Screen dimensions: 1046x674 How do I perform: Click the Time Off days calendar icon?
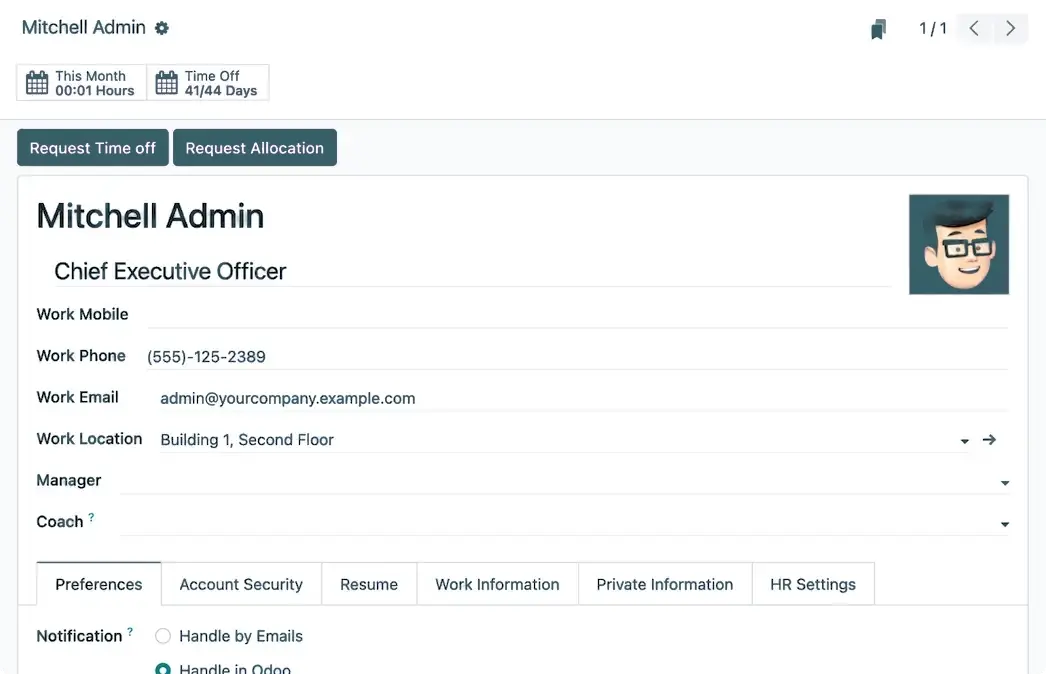click(x=167, y=83)
